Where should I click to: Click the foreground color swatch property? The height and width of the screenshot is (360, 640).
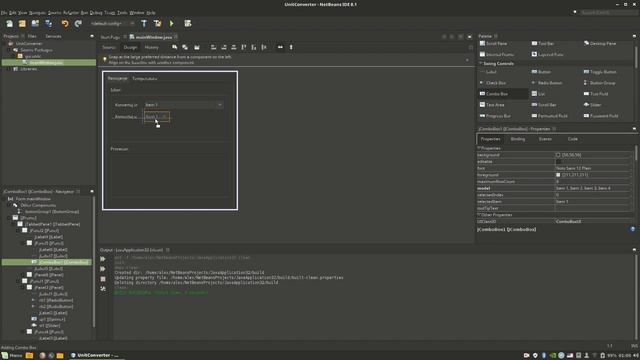(558, 175)
